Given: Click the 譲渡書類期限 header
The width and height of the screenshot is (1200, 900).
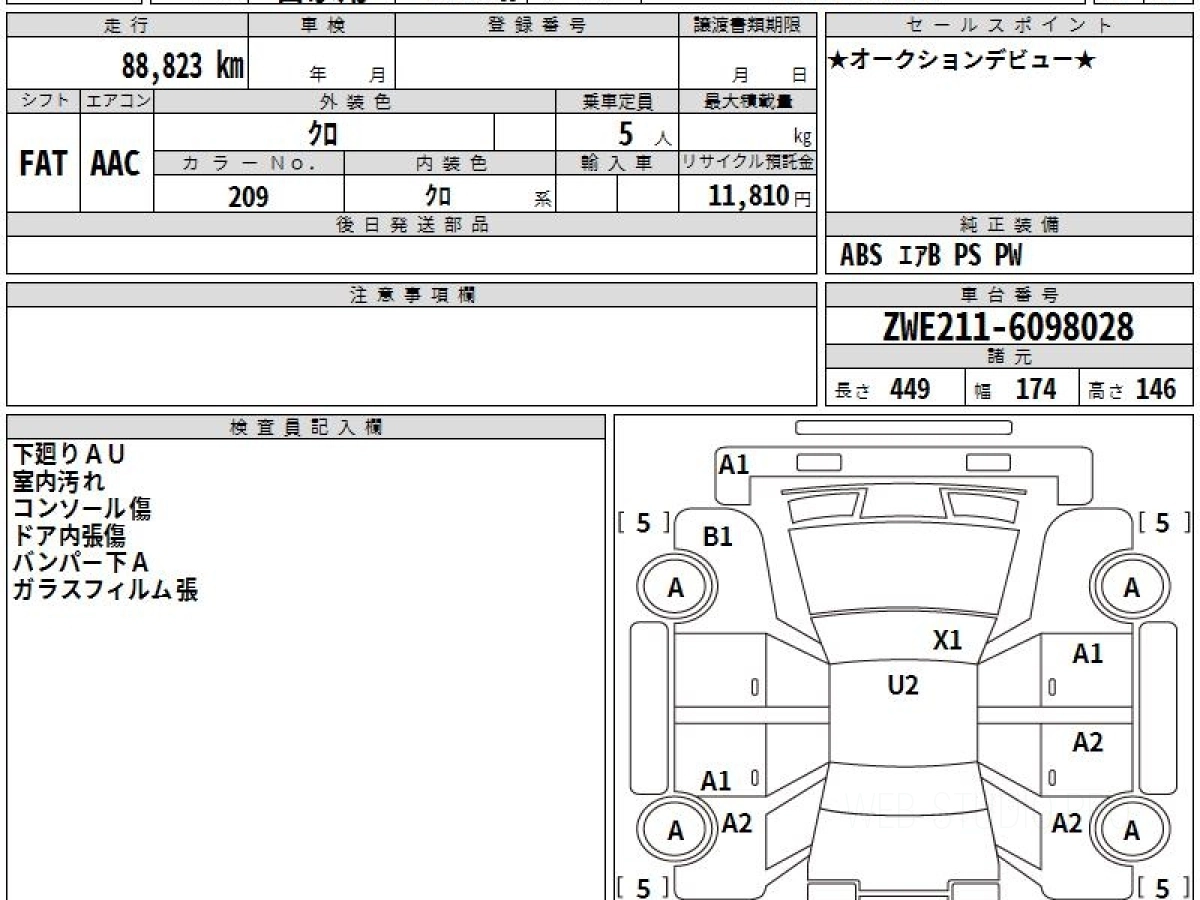Looking at the screenshot, I should pyautogui.click(x=747, y=26).
